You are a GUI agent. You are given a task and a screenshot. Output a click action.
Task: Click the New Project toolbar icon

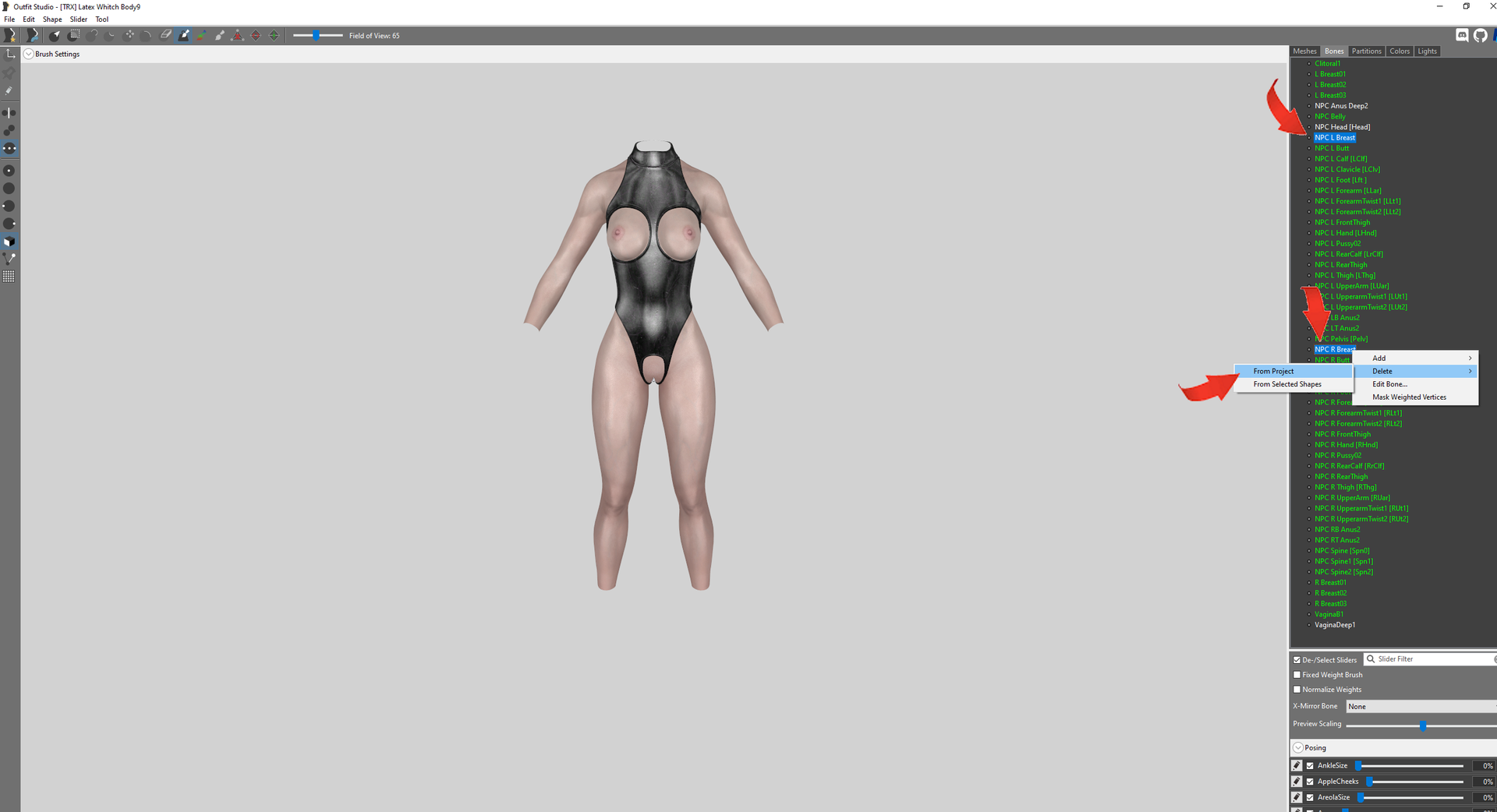pyautogui.click(x=10, y=35)
